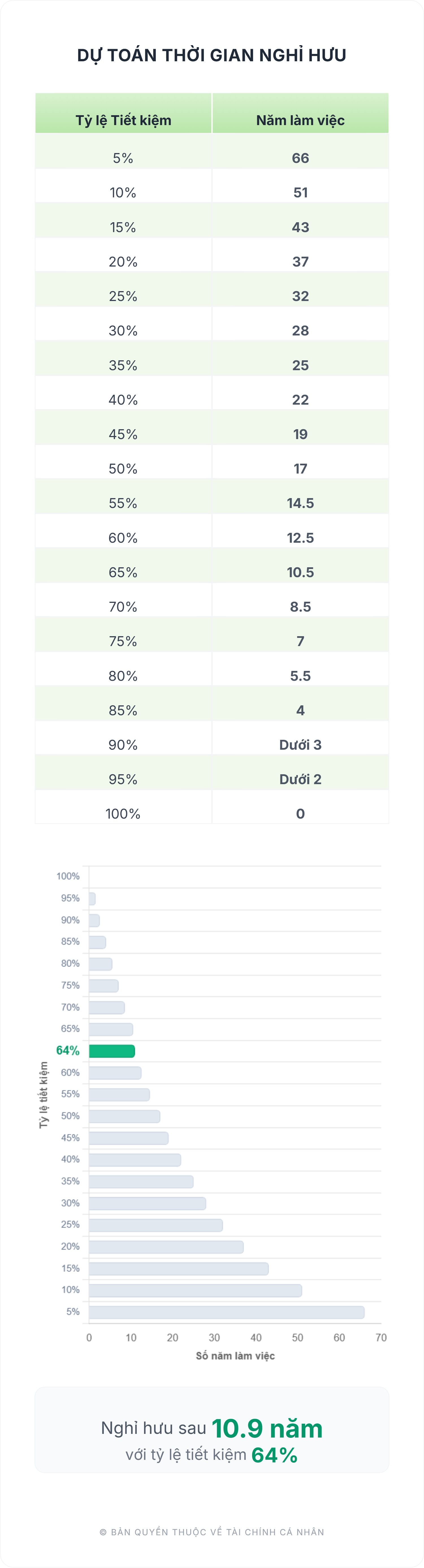Select the 5% savings rate table cell

123,158
